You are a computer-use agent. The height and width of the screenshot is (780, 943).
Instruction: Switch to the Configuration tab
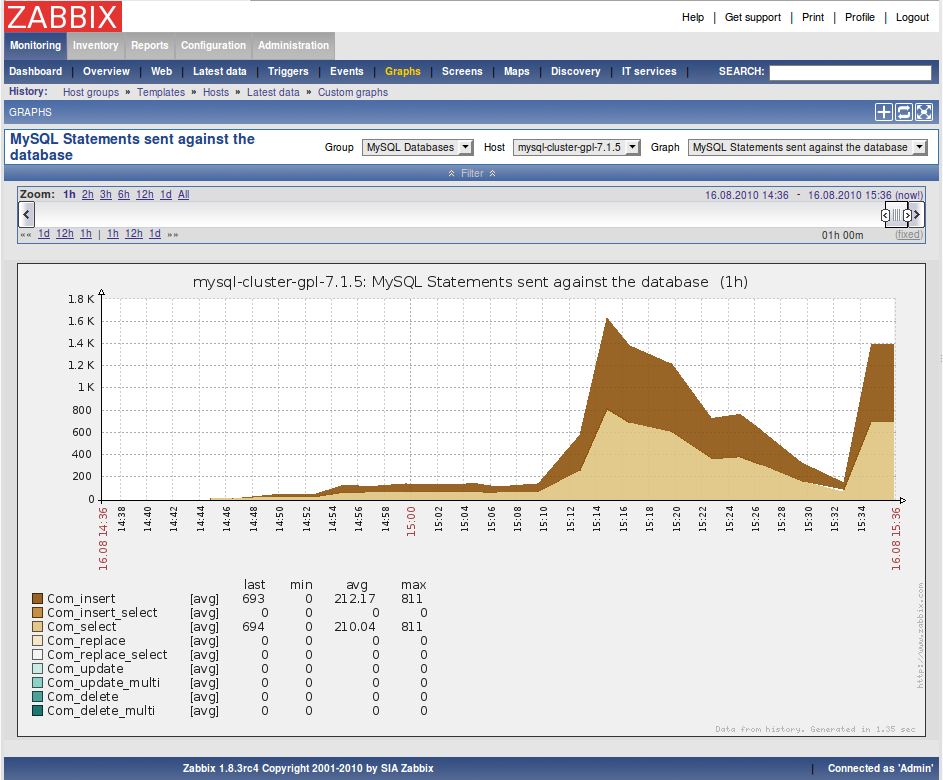coord(213,45)
